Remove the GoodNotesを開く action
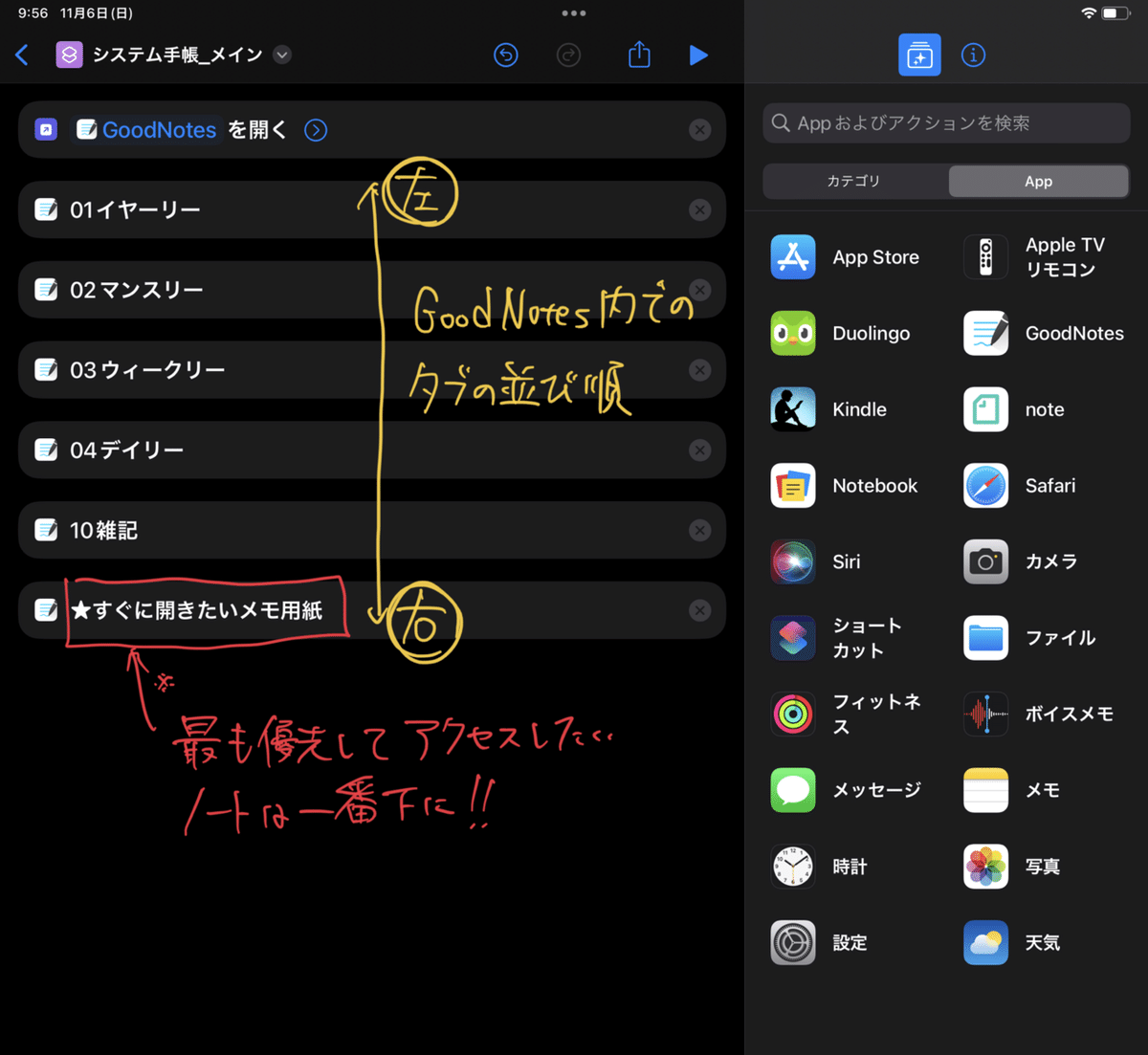This screenshot has height=1055, width=1148. click(x=700, y=130)
